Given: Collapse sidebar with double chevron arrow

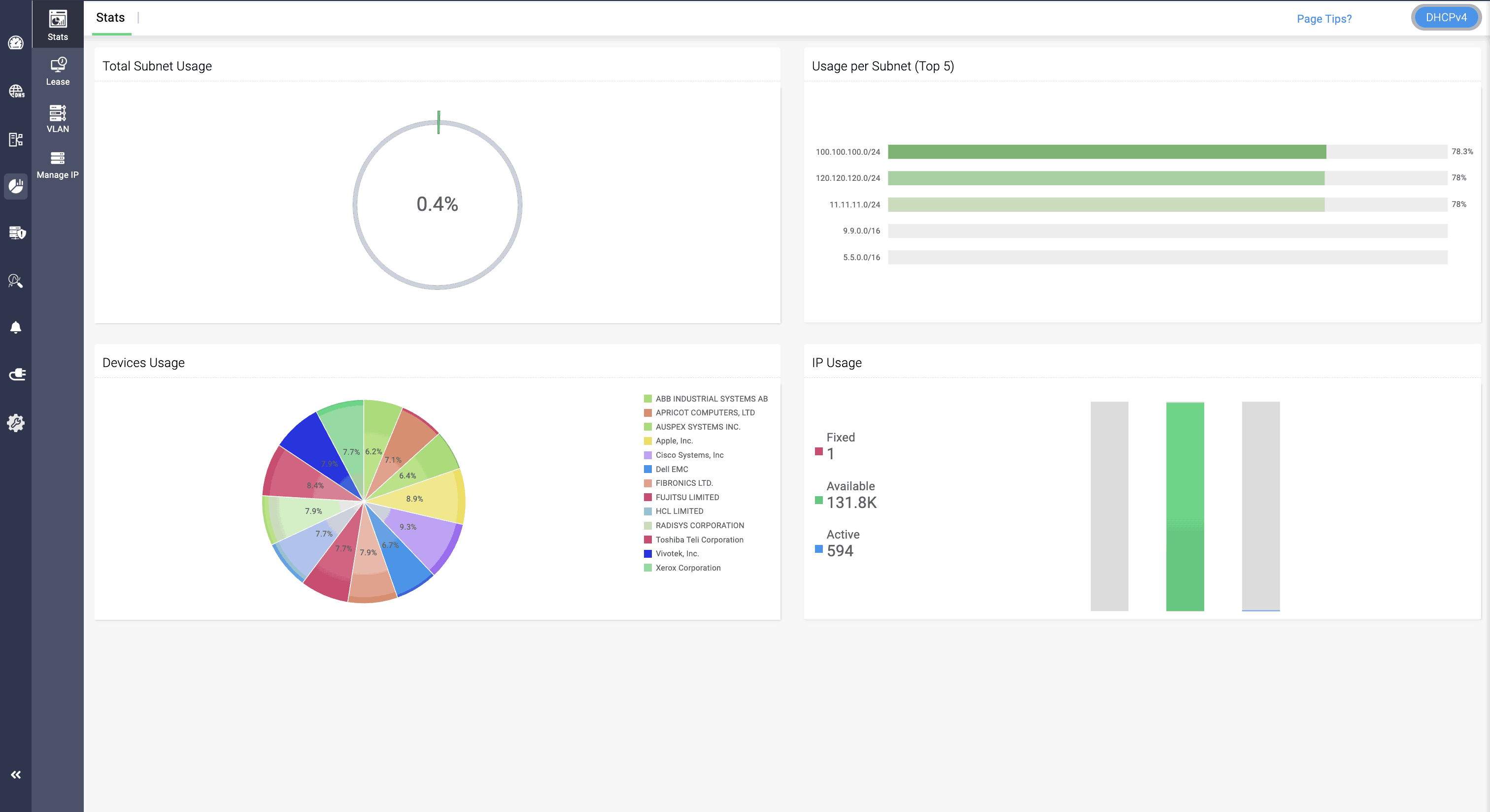Looking at the screenshot, I should point(16,775).
